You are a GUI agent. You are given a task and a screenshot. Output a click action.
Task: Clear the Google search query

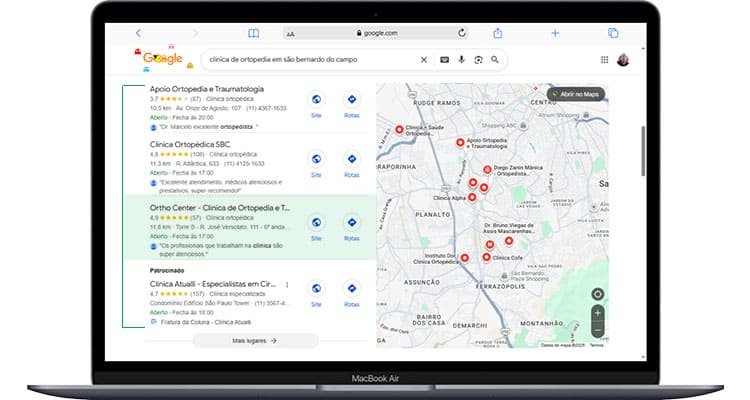pos(423,60)
